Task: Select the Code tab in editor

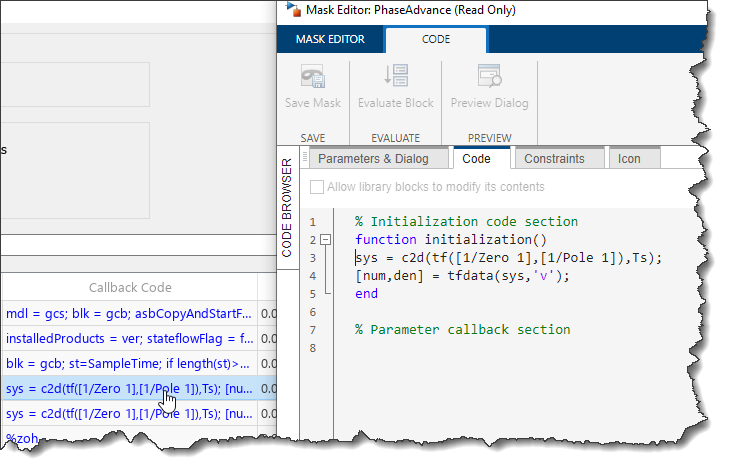Action: [477, 158]
